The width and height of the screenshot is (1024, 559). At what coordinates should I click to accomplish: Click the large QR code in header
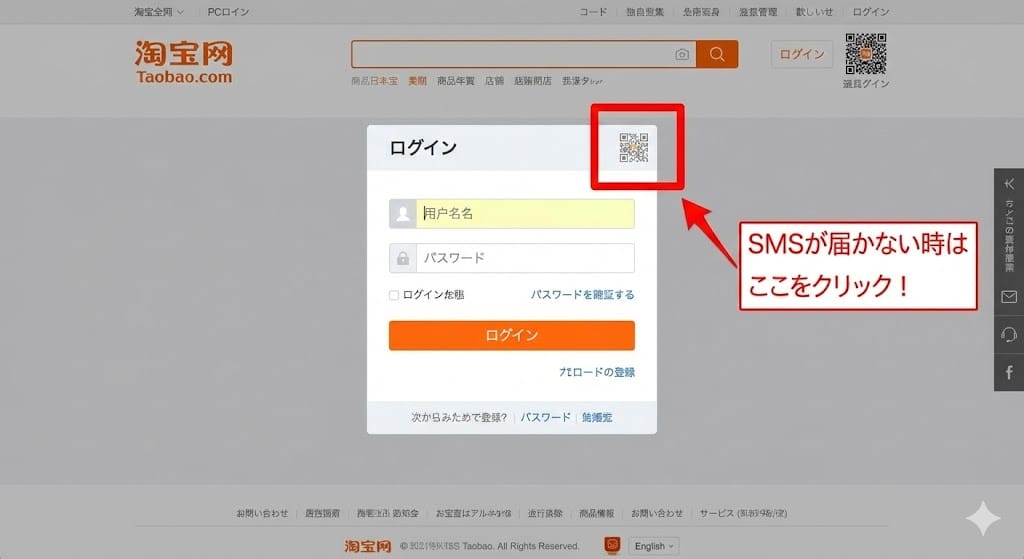click(x=865, y=54)
